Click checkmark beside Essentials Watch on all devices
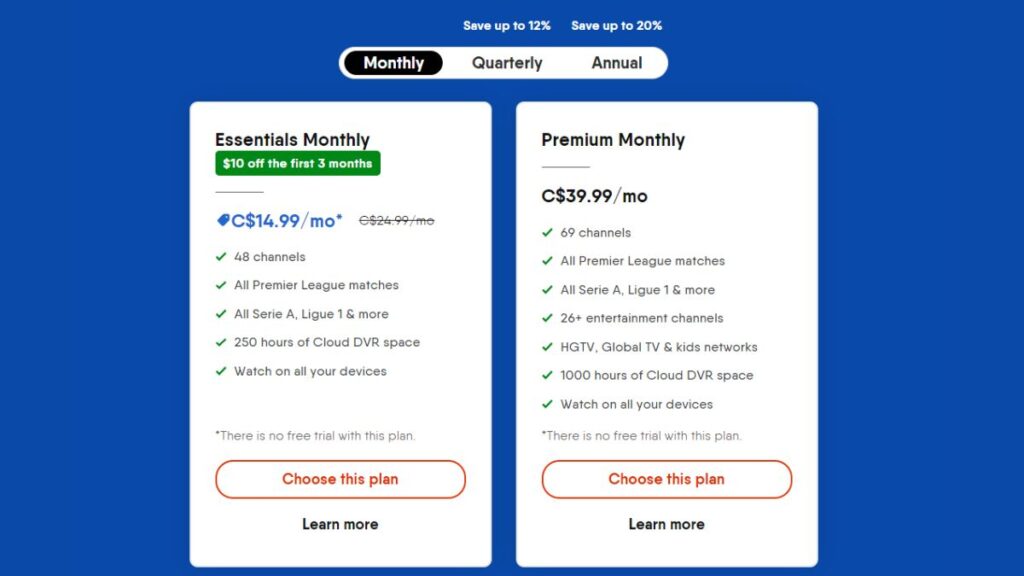Image resolution: width=1024 pixels, height=576 pixels. point(221,371)
